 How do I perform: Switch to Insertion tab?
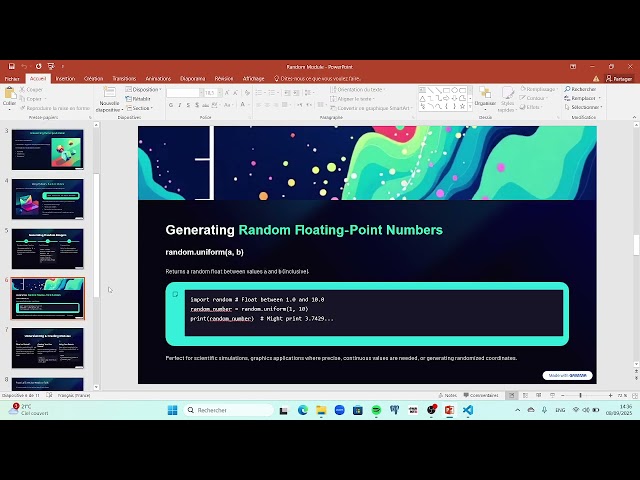[65, 78]
